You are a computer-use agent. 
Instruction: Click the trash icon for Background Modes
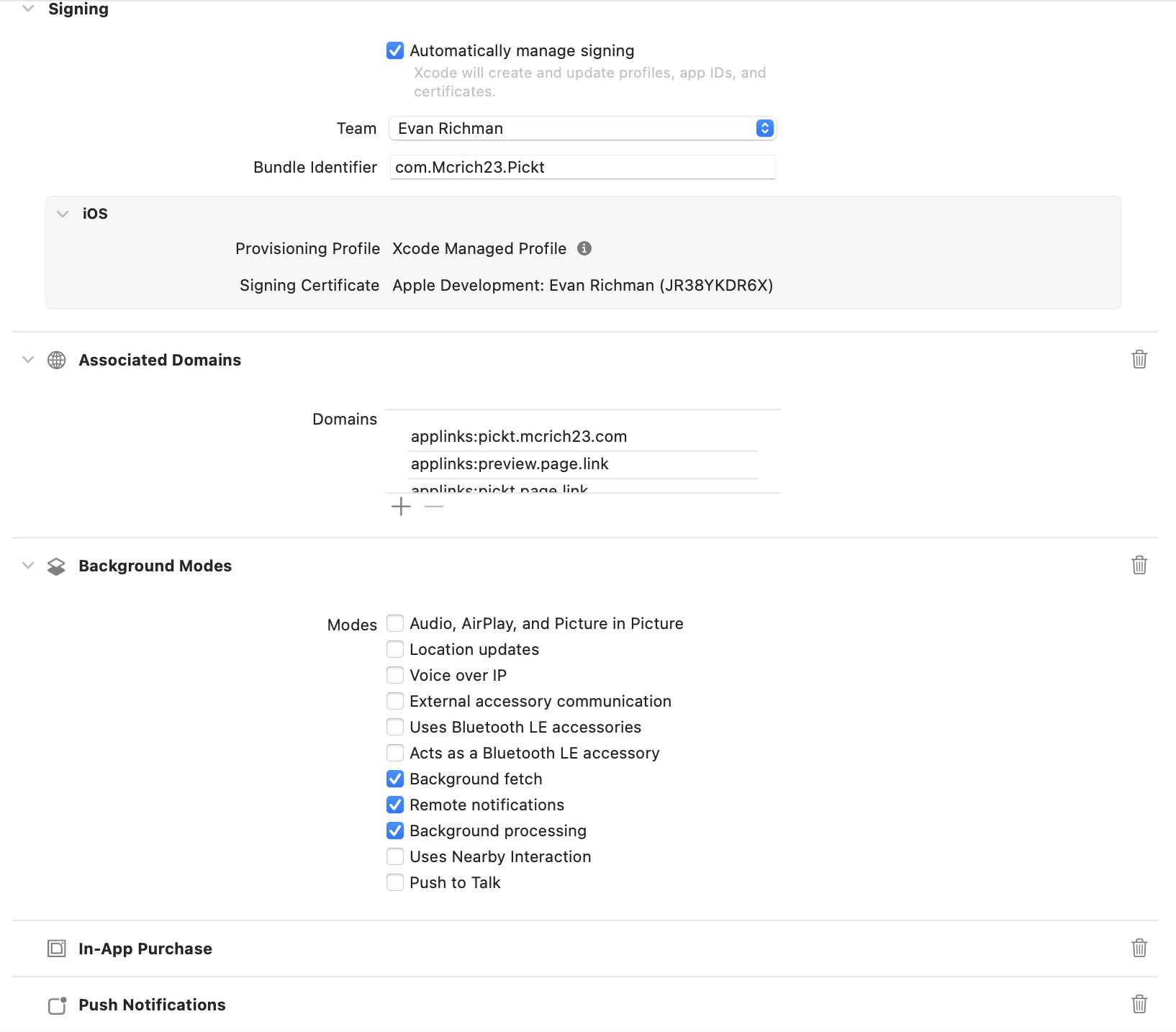coord(1139,566)
